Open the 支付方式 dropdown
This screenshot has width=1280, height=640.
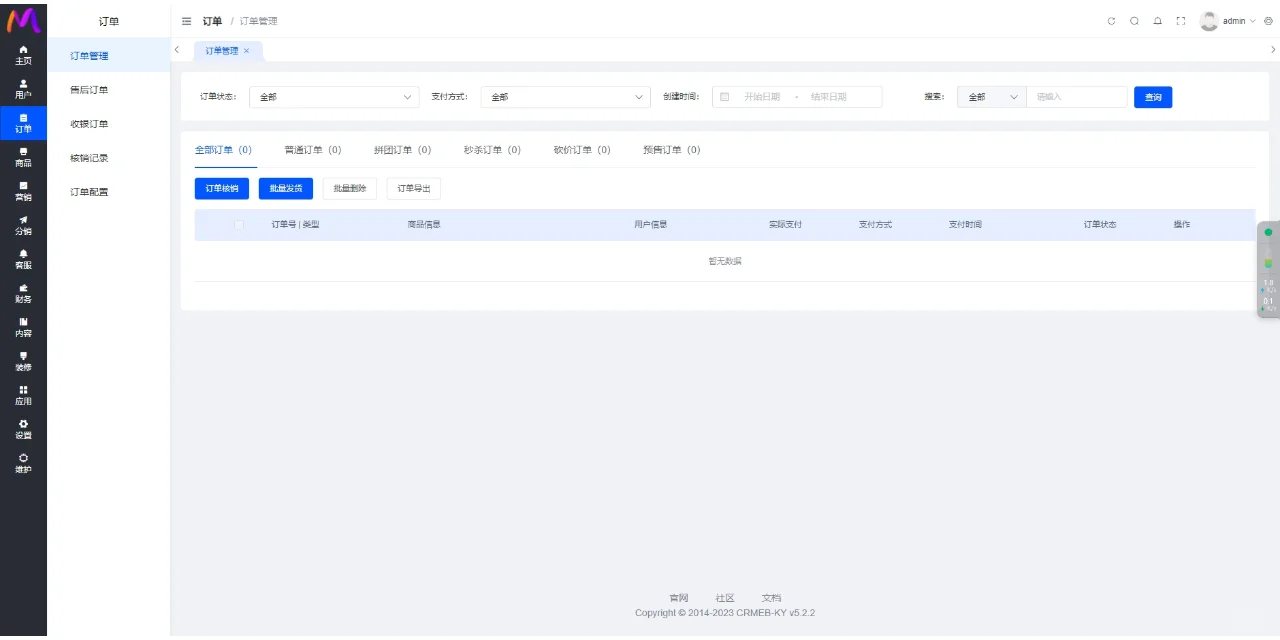565,97
